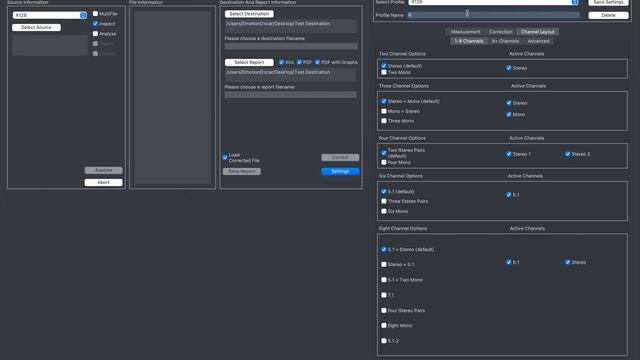Click the grey Analyse button

click(103, 170)
